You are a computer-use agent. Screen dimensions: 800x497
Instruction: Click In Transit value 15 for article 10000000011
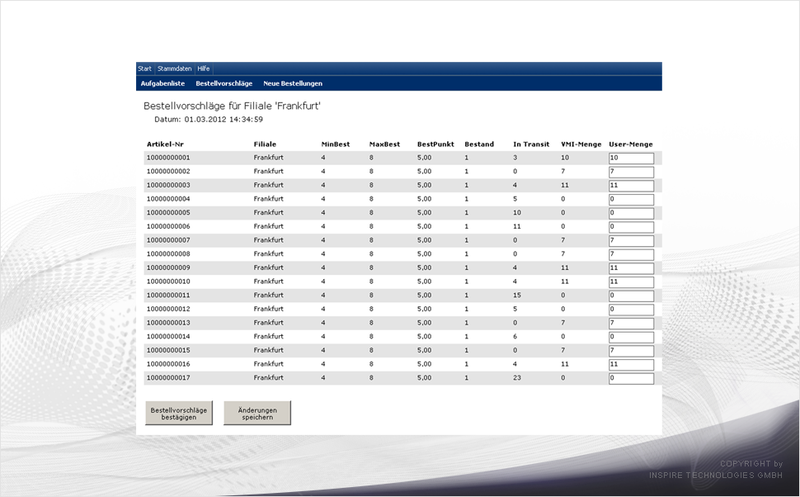[x=517, y=295]
